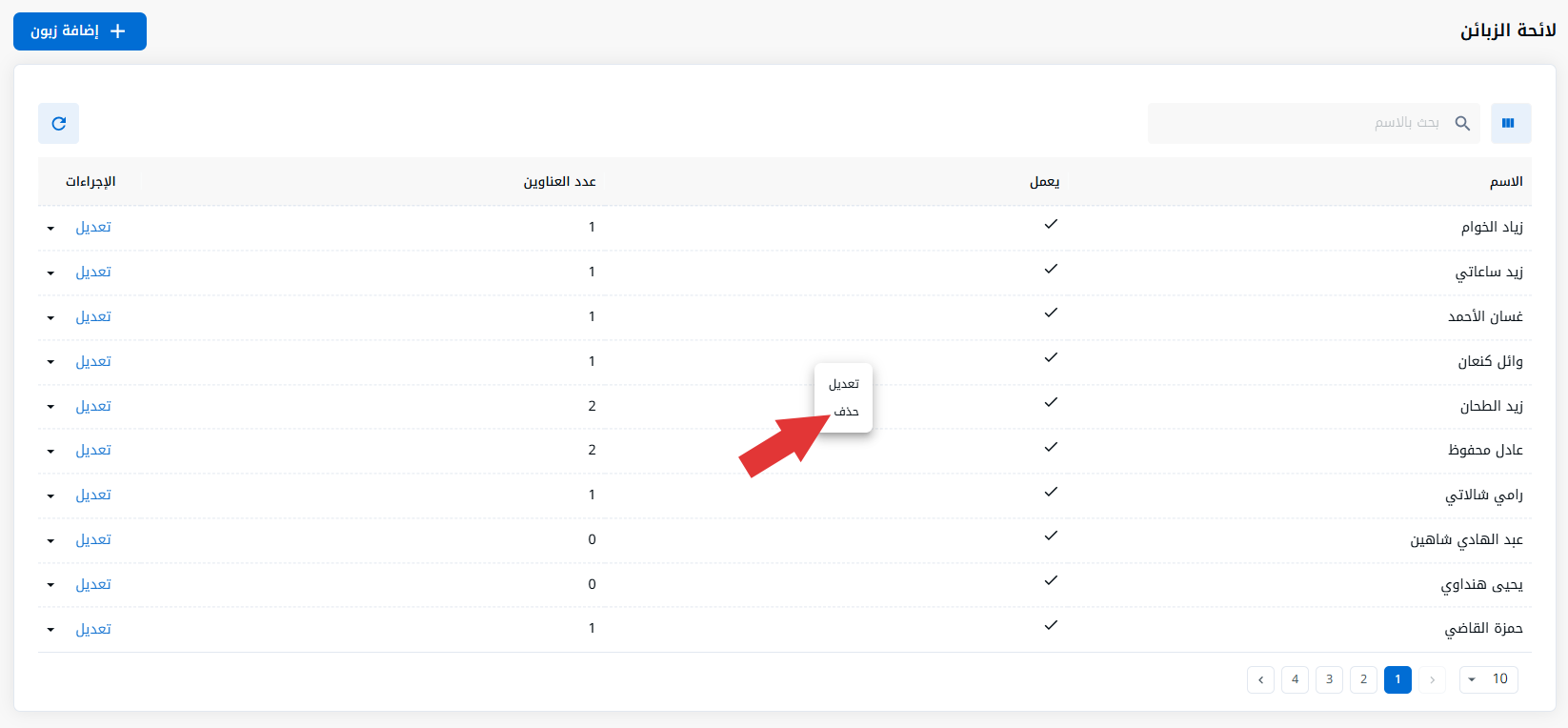This screenshot has width=1568, height=728.
Task: Click the الإجراءات column header
Action: [90, 182]
